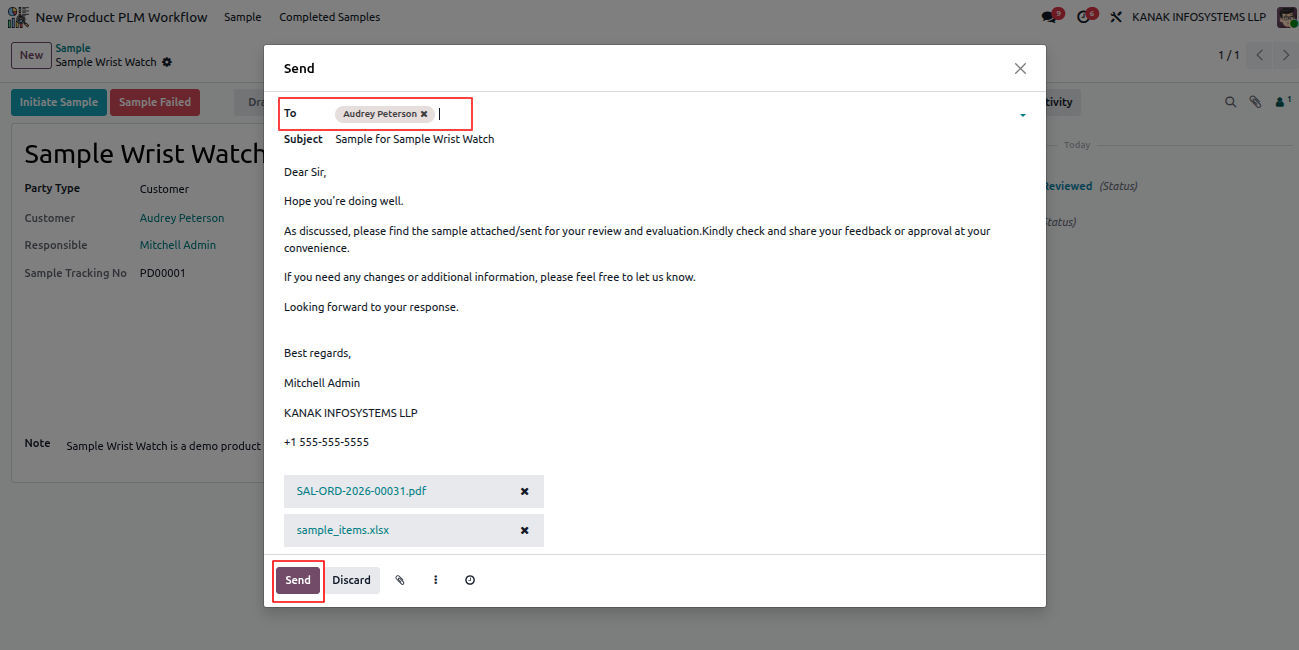Click the Hope you're doing well line

[x=344, y=201]
